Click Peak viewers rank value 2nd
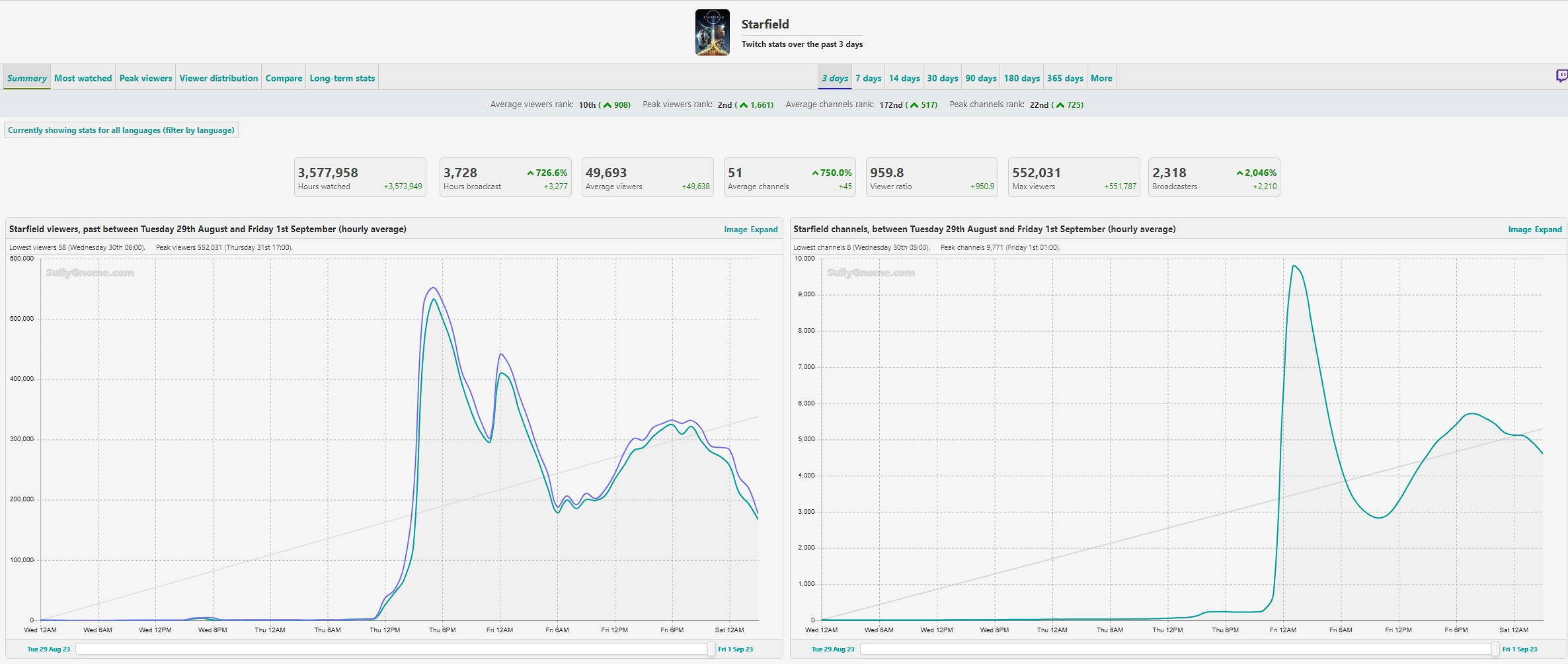1568x664 pixels. tap(725, 104)
